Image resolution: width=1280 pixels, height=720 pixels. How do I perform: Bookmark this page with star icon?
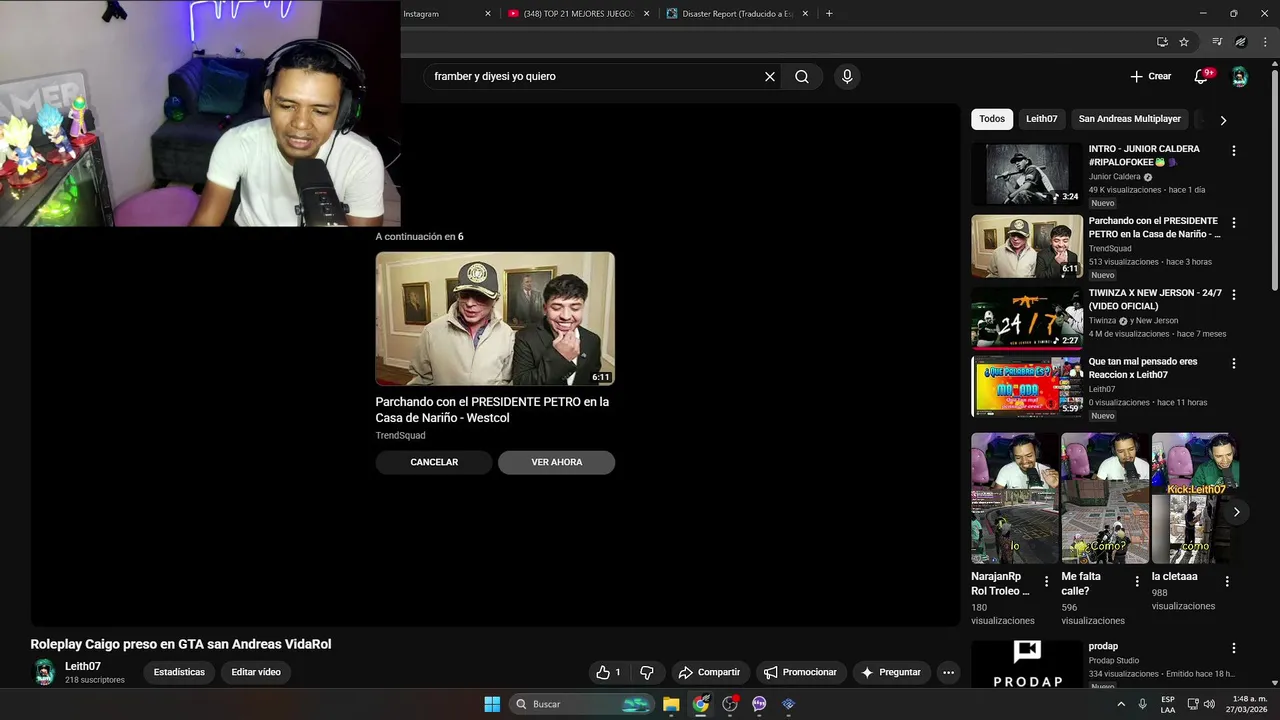click(1184, 42)
